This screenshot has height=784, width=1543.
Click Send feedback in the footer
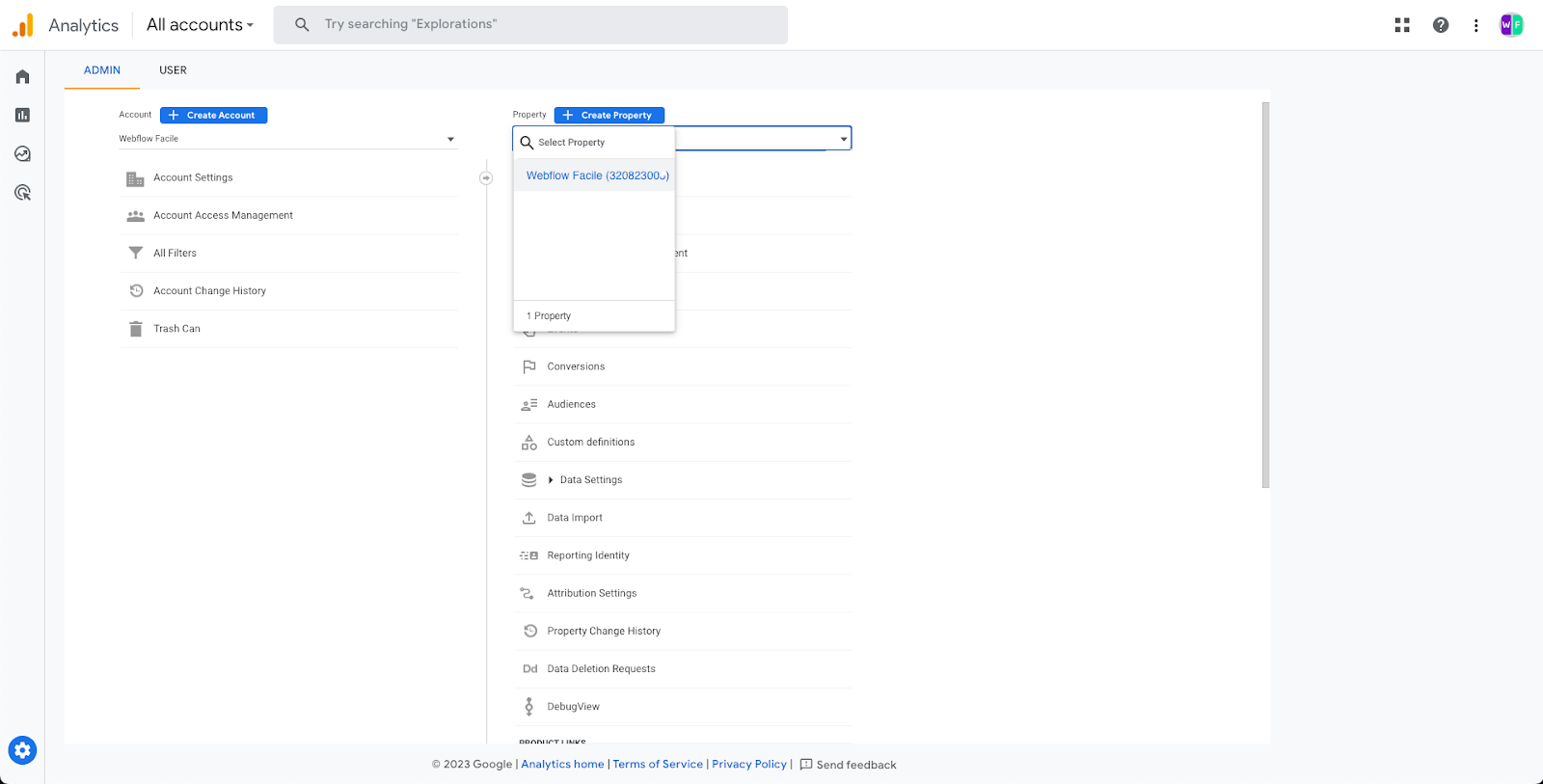tap(848, 765)
